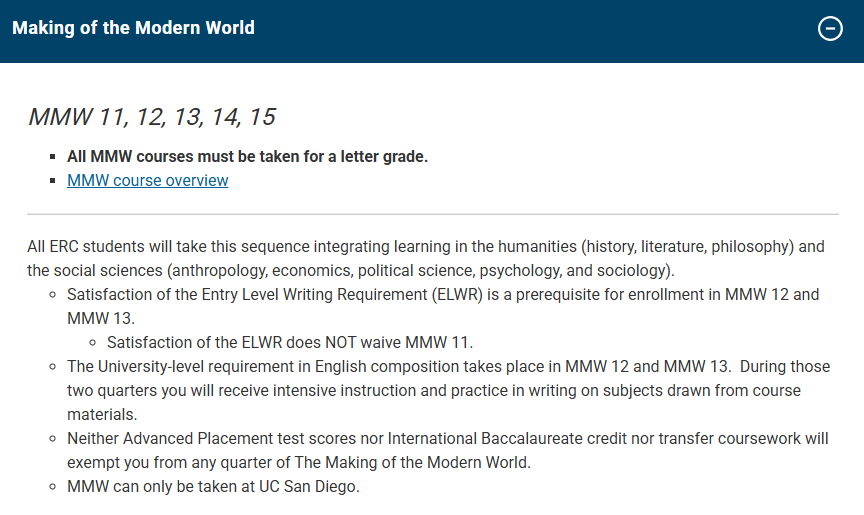Click the "Making of the Modern World" header title
This screenshot has height=515, width=864.
(133, 28)
